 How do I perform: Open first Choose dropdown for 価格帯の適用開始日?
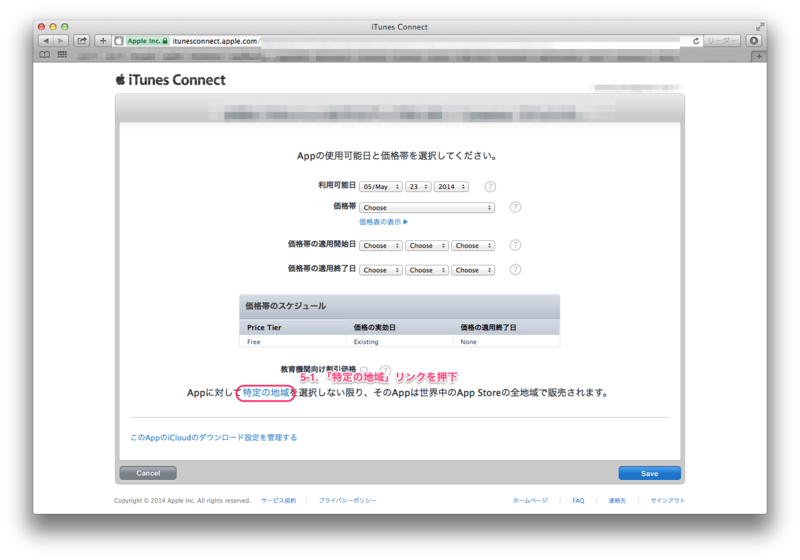(381, 245)
